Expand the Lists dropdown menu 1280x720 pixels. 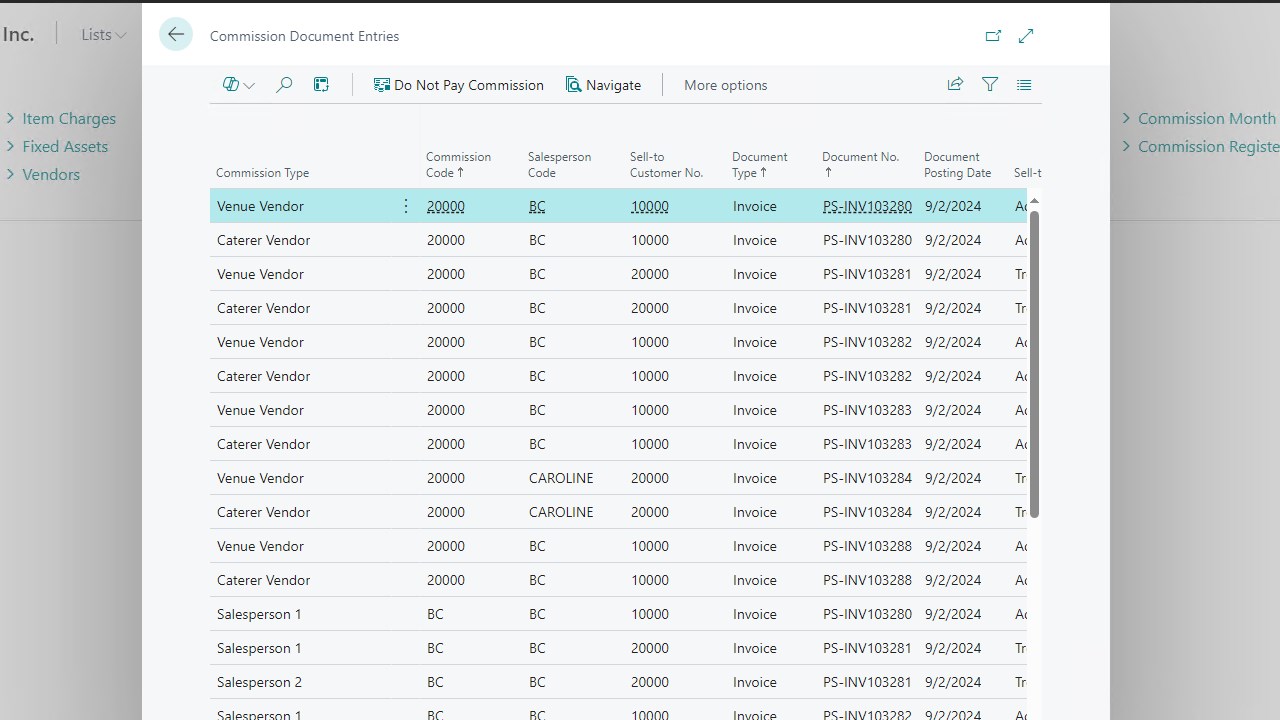pos(104,35)
